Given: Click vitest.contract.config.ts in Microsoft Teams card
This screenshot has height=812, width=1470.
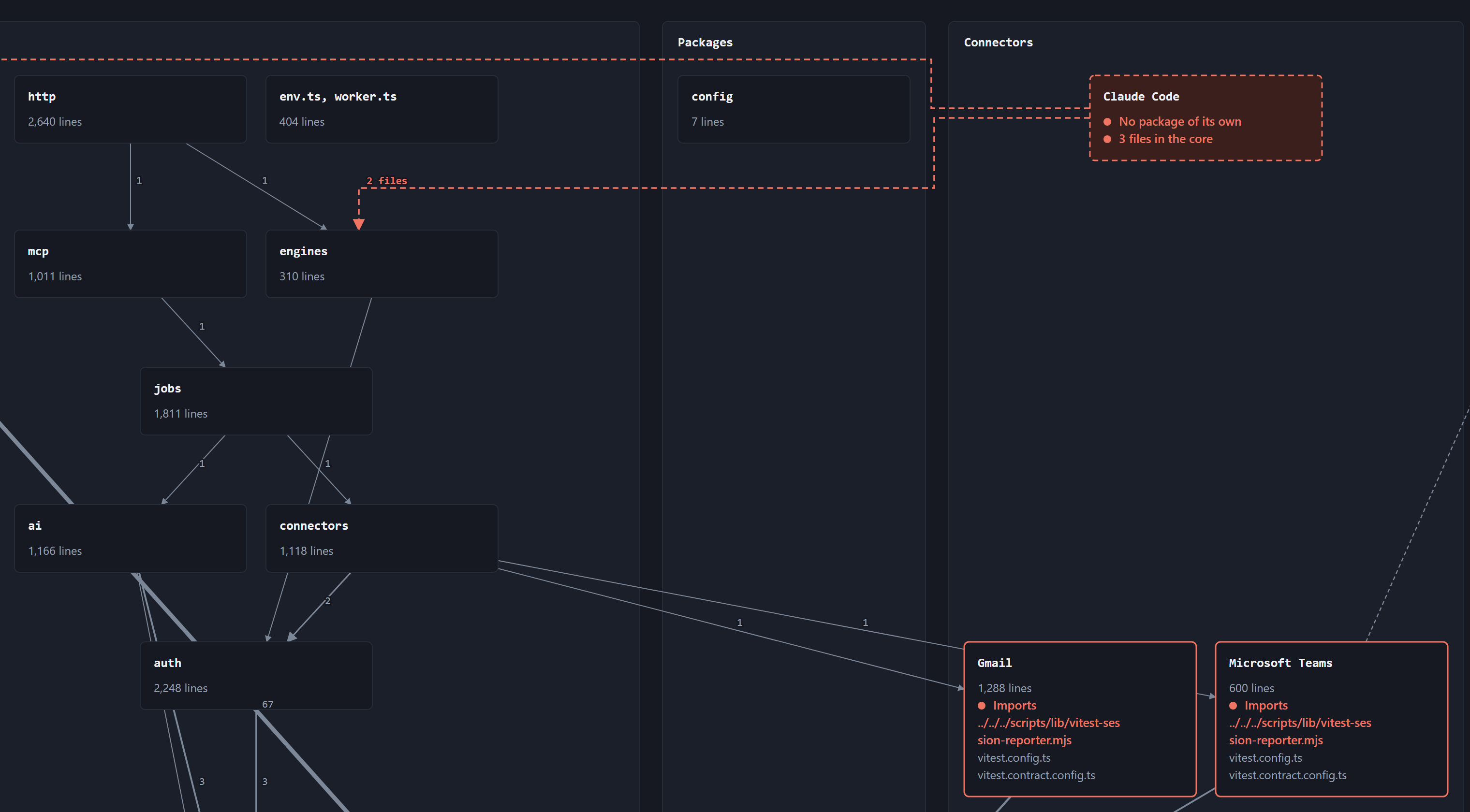Looking at the screenshot, I should tap(1287, 775).
